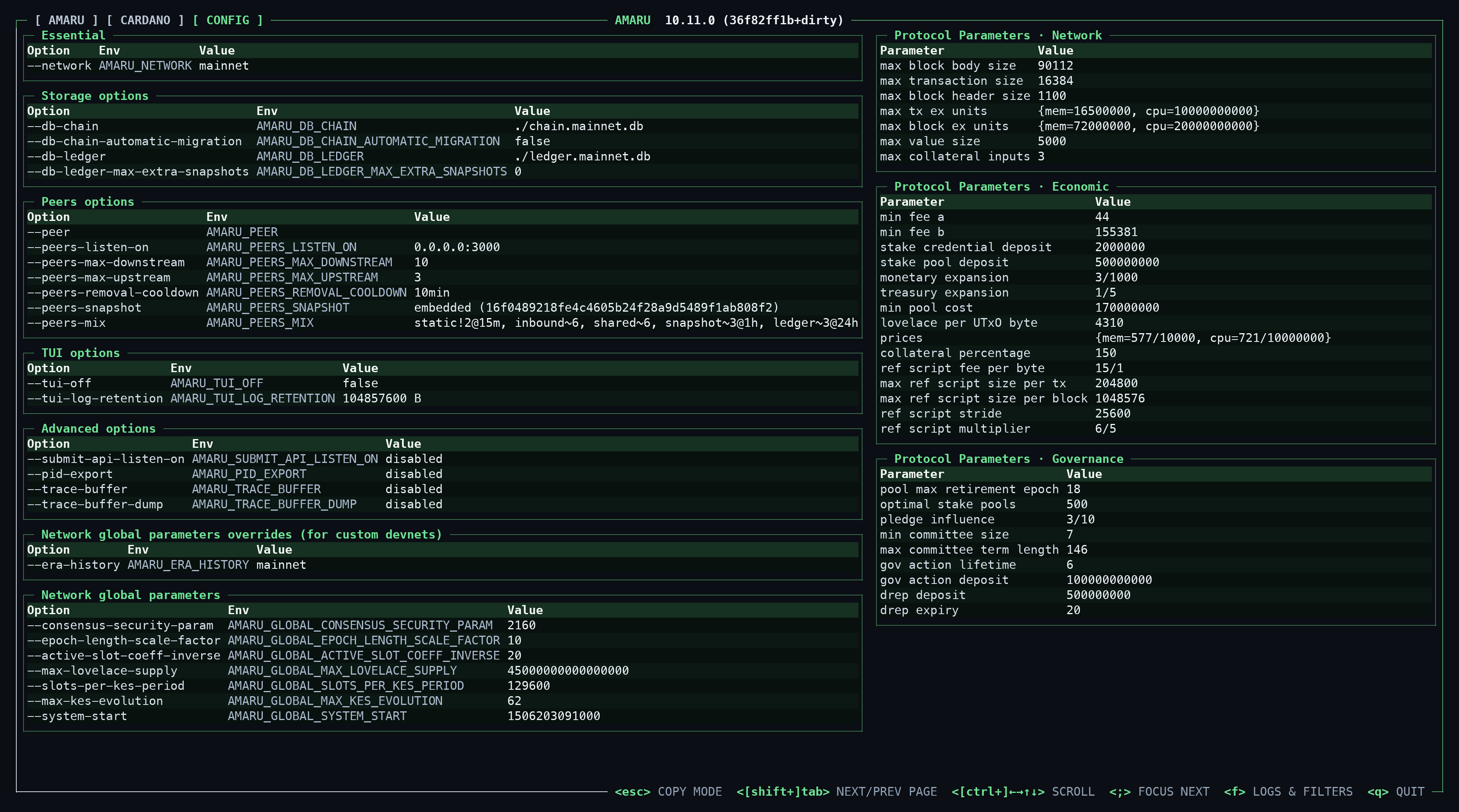Click the max tx ex units value
This screenshot has height=812, width=1459.
coord(1149,111)
